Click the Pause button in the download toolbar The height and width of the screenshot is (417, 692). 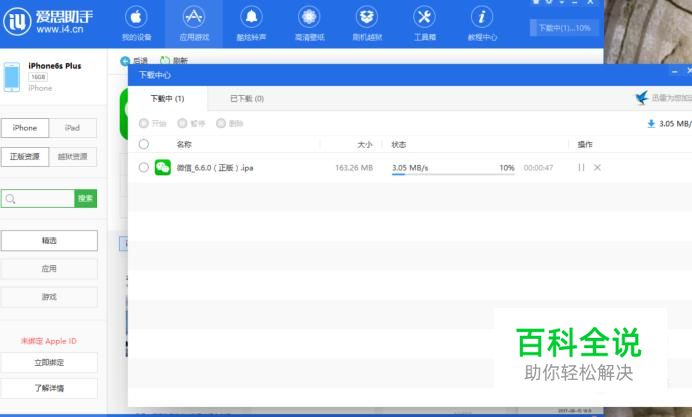click(191, 124)
